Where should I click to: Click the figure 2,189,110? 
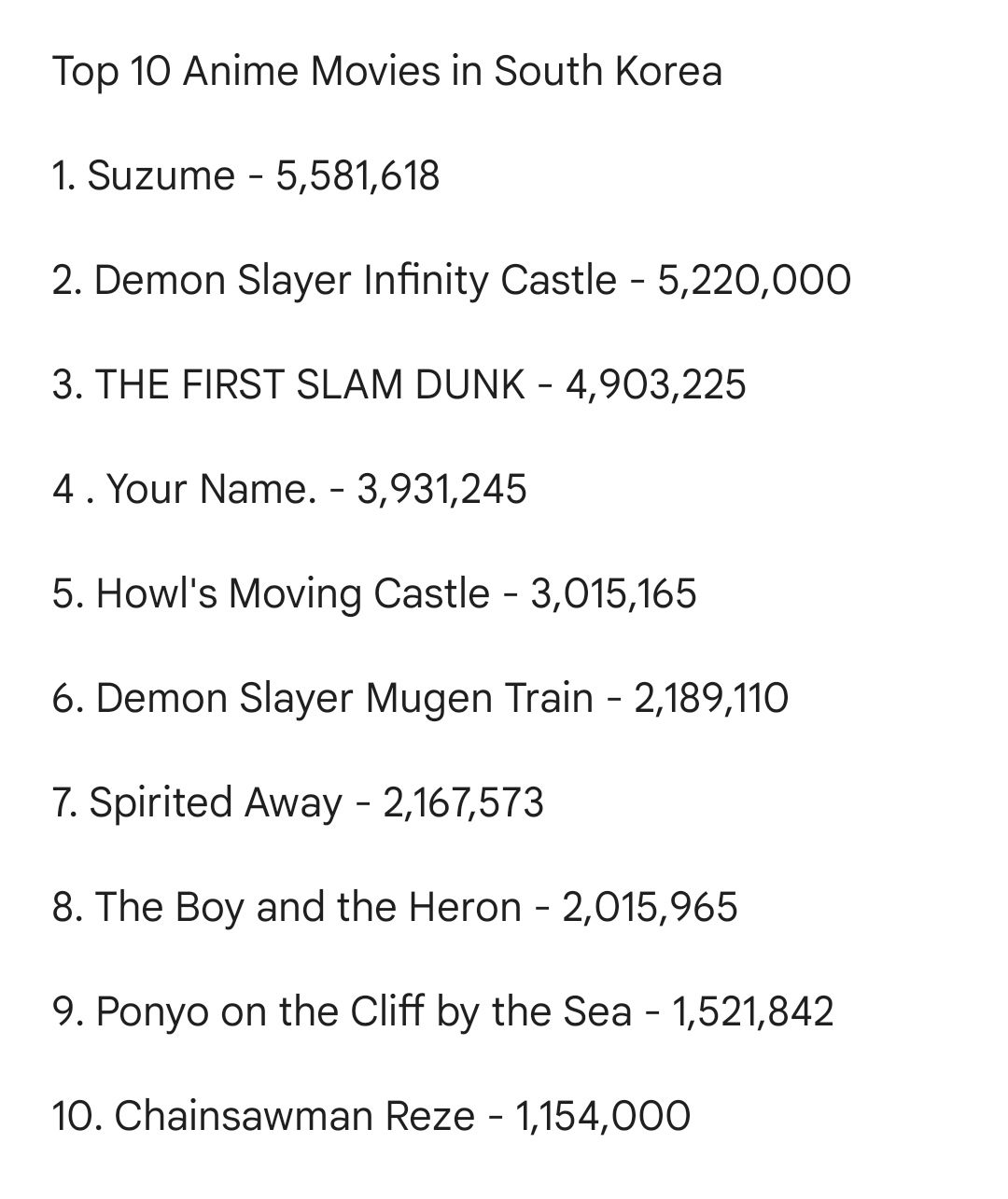pyautogui.click(x=712, y=699)
